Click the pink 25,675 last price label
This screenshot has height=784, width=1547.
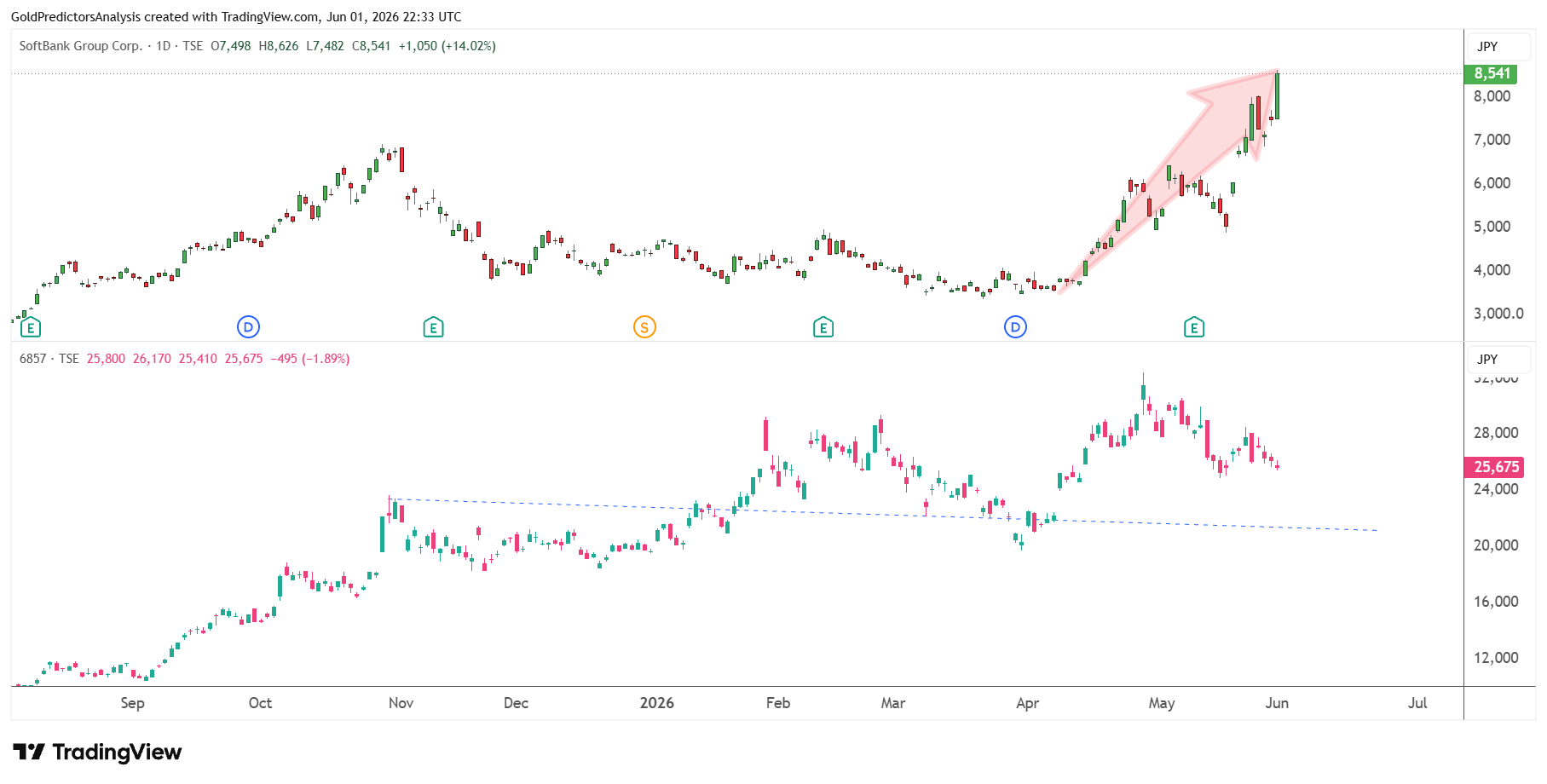(x=1496, y=467)
